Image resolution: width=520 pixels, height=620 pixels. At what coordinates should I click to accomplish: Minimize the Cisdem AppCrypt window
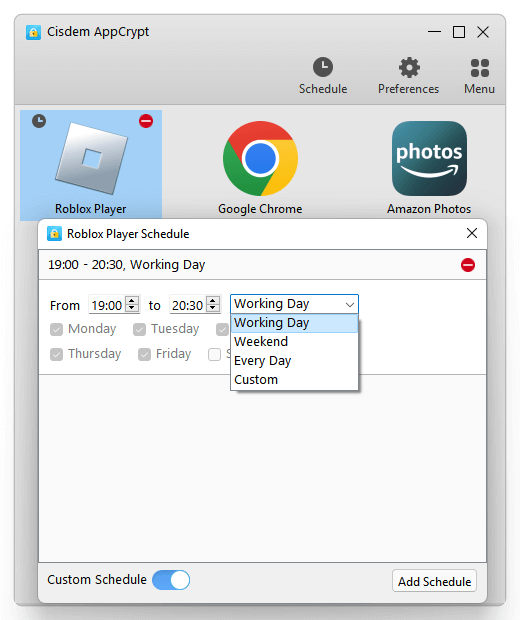(434, 32)
